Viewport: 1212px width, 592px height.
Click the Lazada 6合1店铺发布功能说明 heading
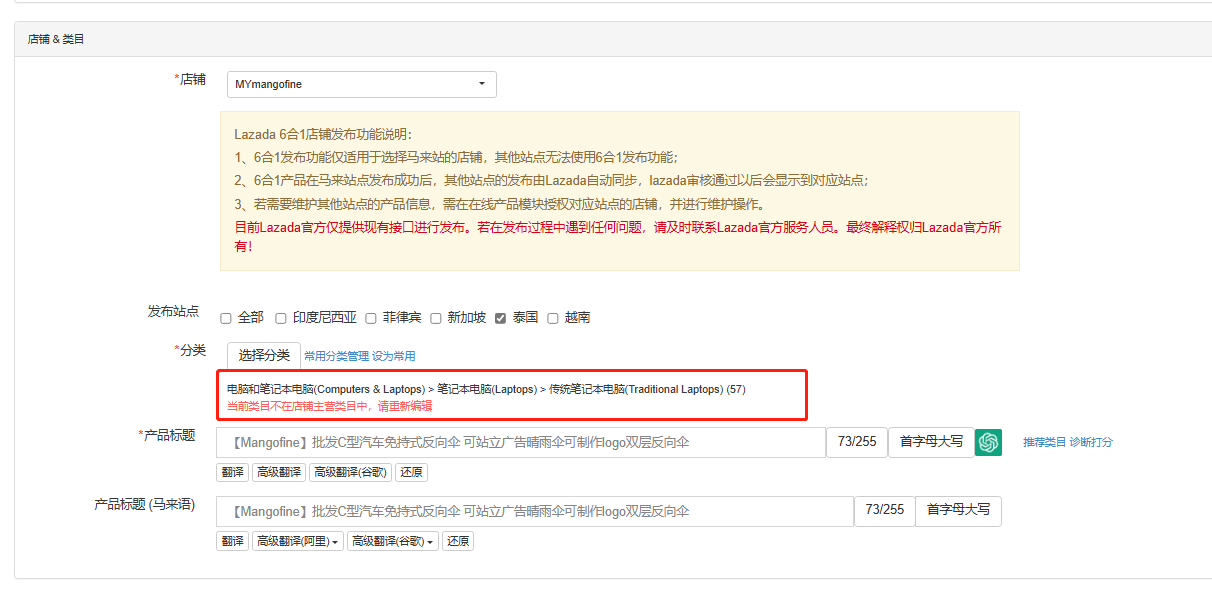323,134
